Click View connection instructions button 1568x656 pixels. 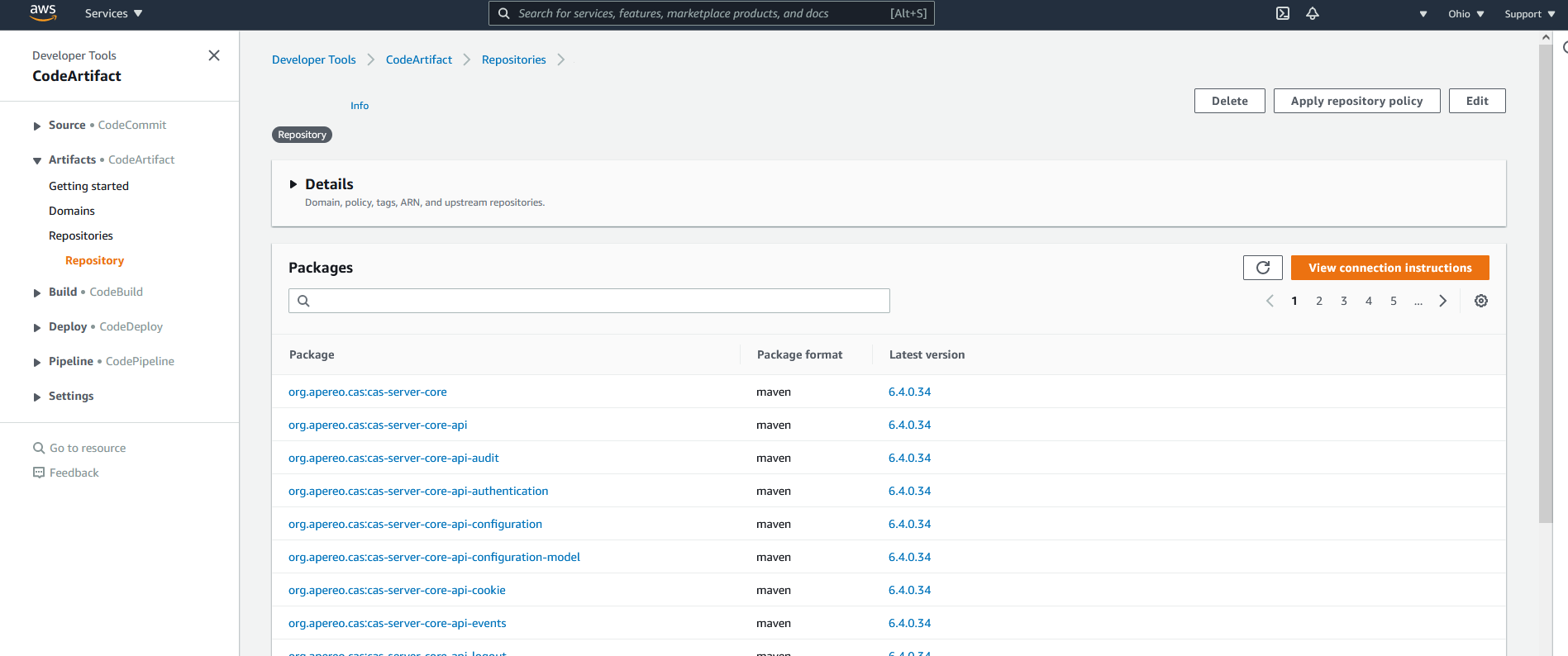(x=1390, y=268)
